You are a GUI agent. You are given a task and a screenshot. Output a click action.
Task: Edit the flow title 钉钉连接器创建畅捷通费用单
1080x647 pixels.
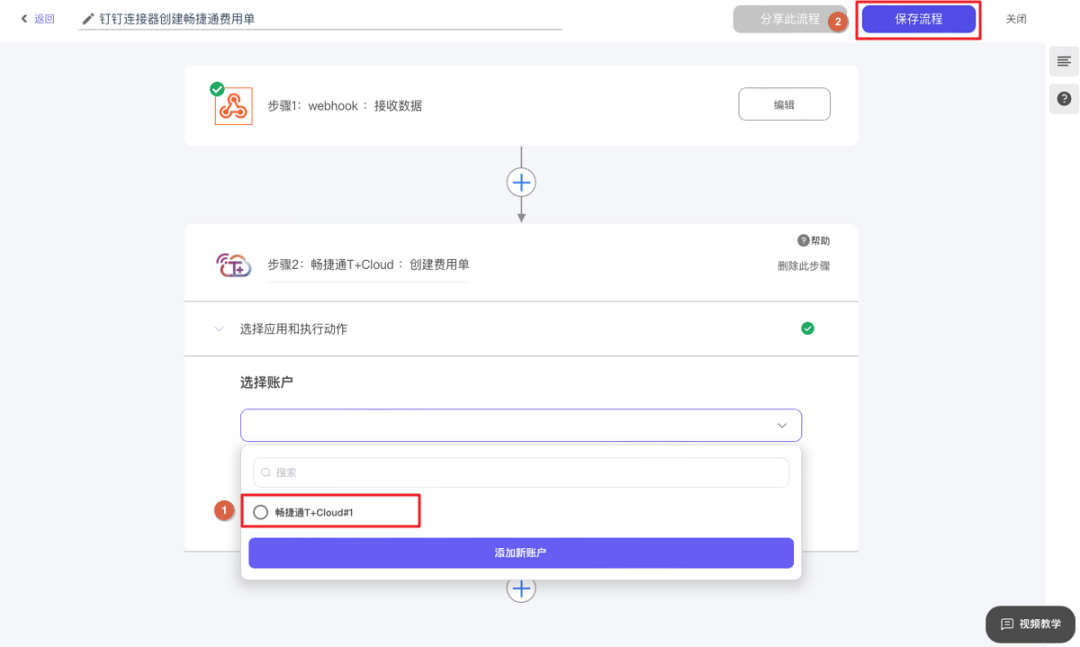tap(177, 19)
